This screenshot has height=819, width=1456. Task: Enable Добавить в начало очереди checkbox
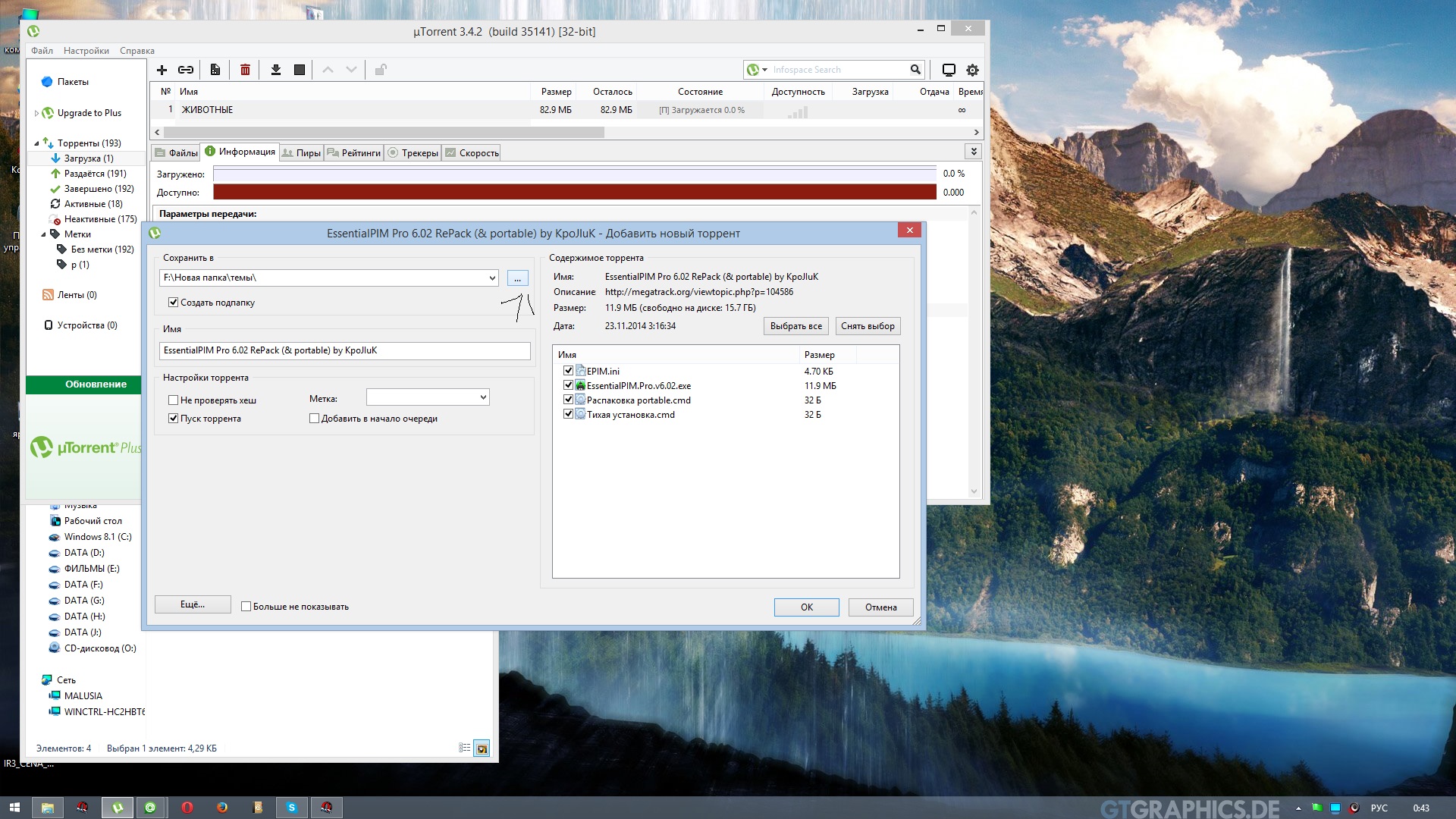coord(314,418)
